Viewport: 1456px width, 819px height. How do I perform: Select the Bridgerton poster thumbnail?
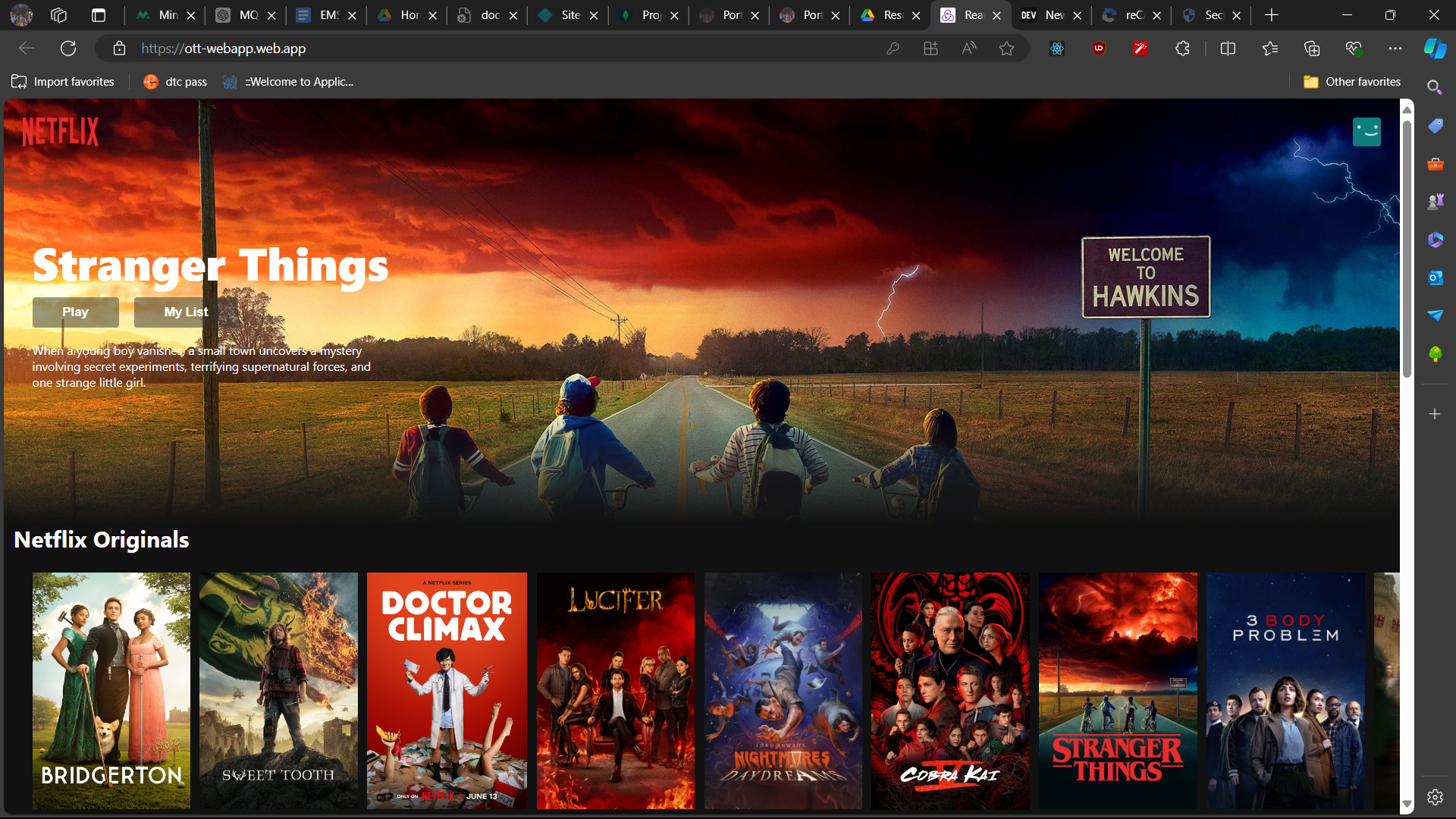[111, 690]
